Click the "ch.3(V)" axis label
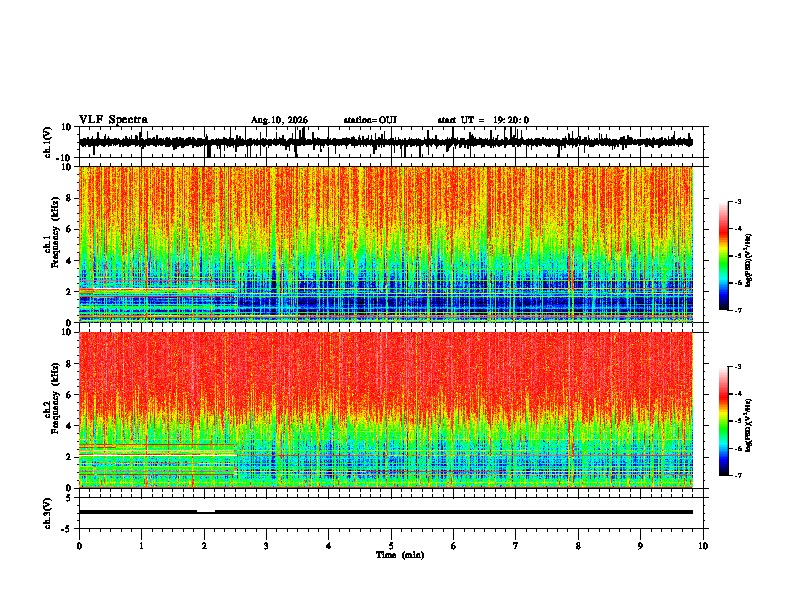Image resolution: width=792 pixels, height=612 pixels. click(x=48, y=513)
